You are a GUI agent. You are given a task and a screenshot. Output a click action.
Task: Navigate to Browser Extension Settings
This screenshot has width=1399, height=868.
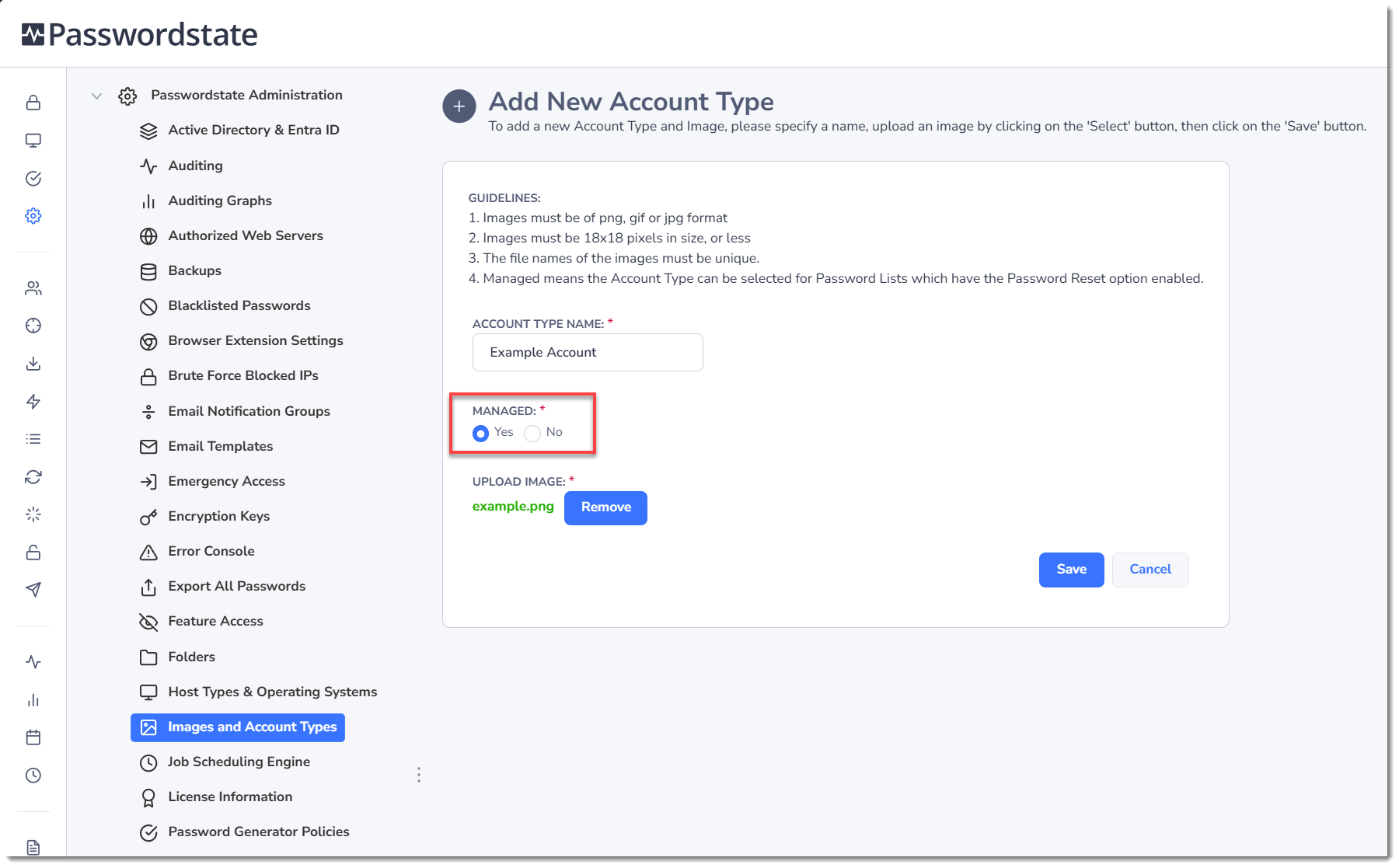pos(256,340)
